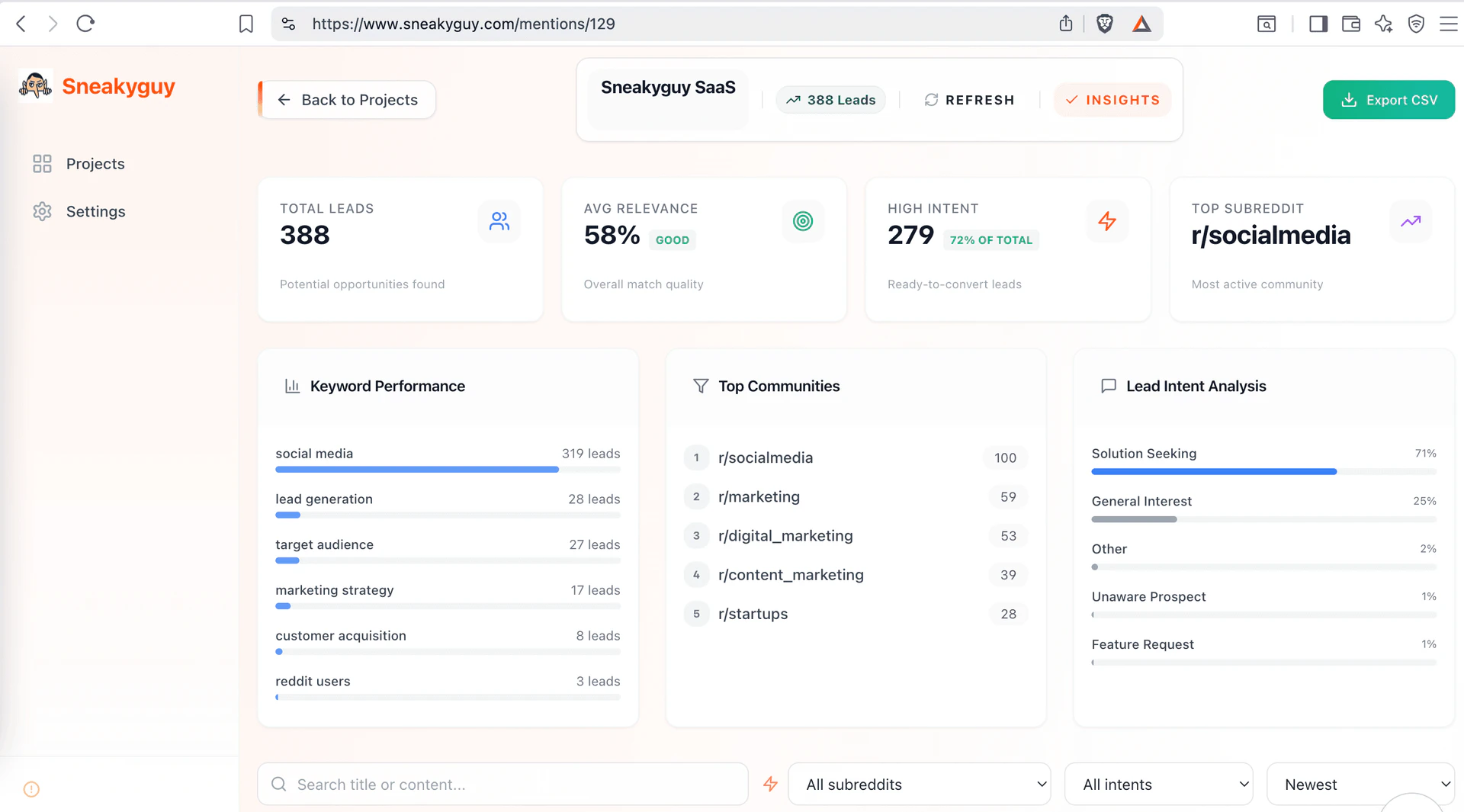Switch to the Settings section
Viewport: 1464px width, 812px height.
[95, 211]
